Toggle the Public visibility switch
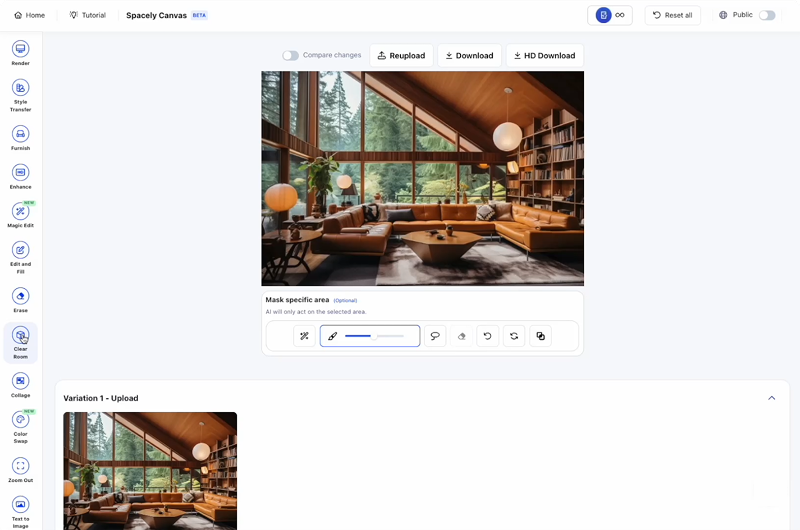This screenshot has height=530, width=800. [767, 15]
